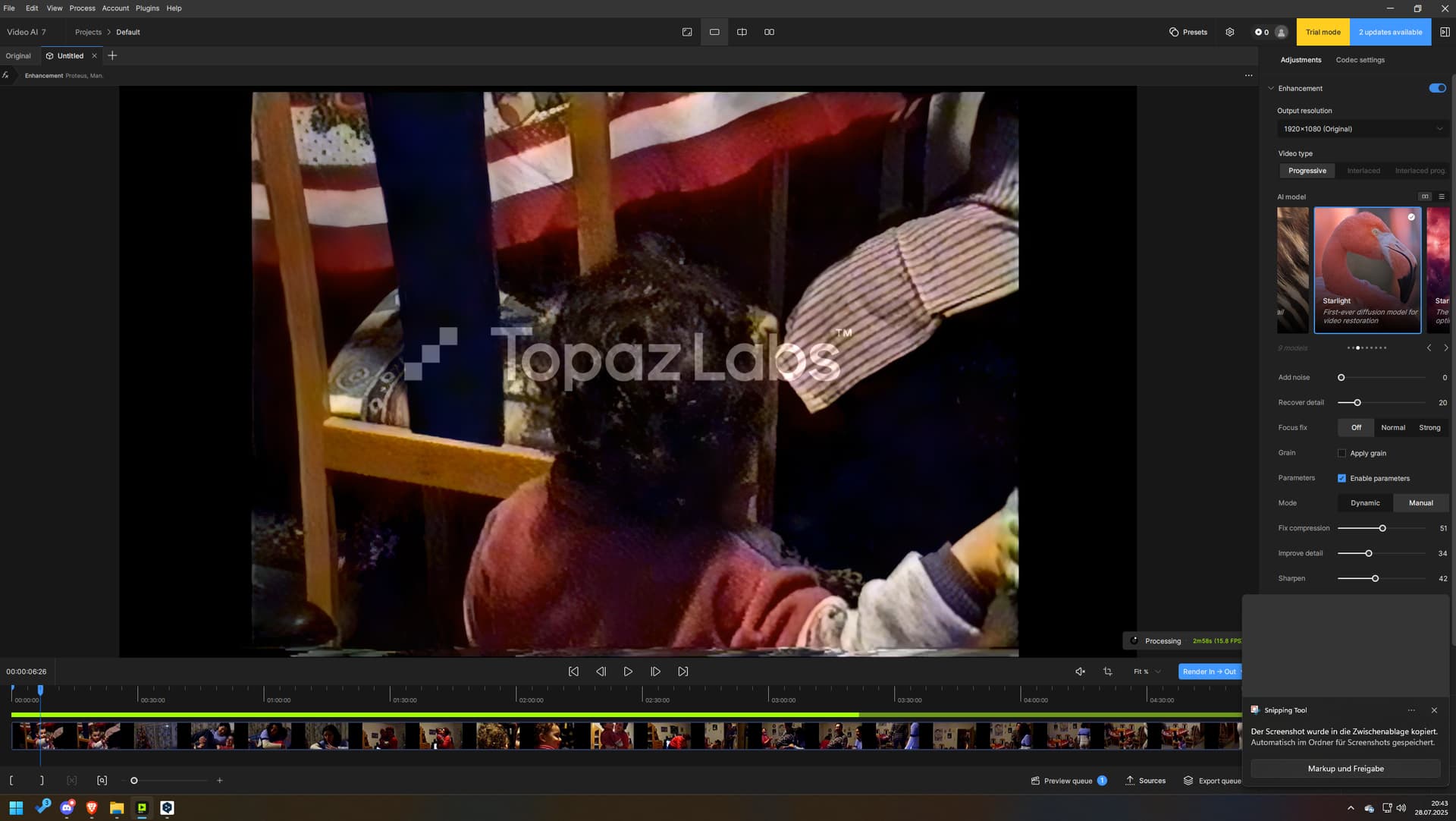Set Focus fix to Normal

pos(1392,428)
